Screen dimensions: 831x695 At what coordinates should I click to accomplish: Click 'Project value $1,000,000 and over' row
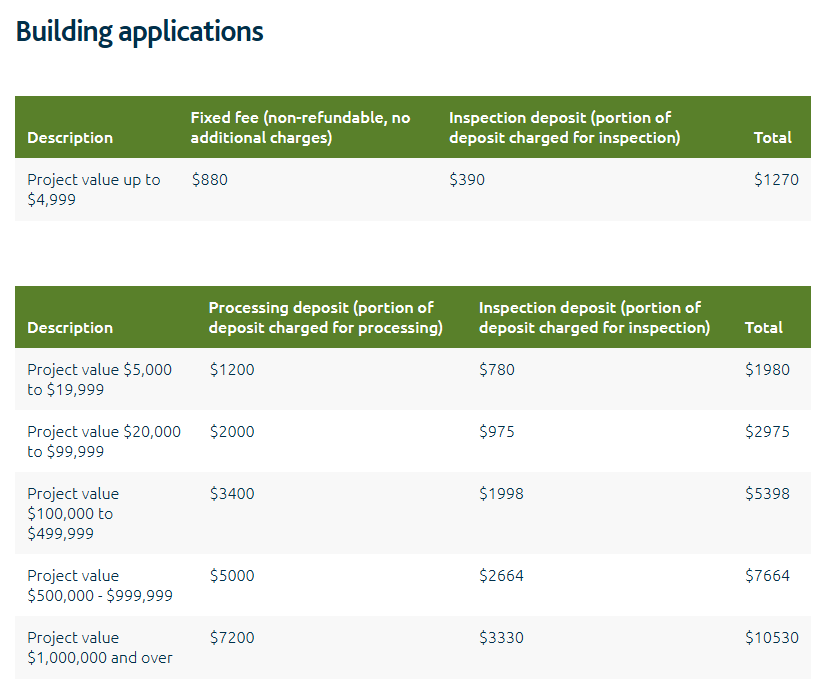pyautogui.click(x=100, y=648)
